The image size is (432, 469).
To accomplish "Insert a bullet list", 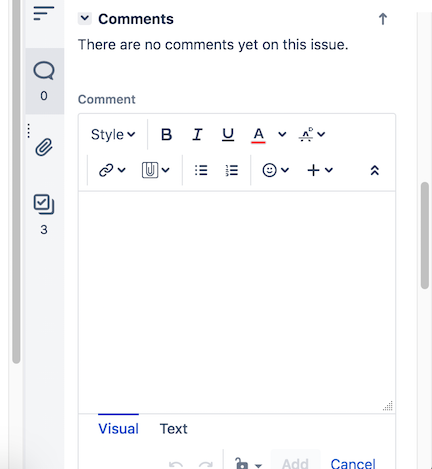I will pyautogui.click(x=201, y=170).
